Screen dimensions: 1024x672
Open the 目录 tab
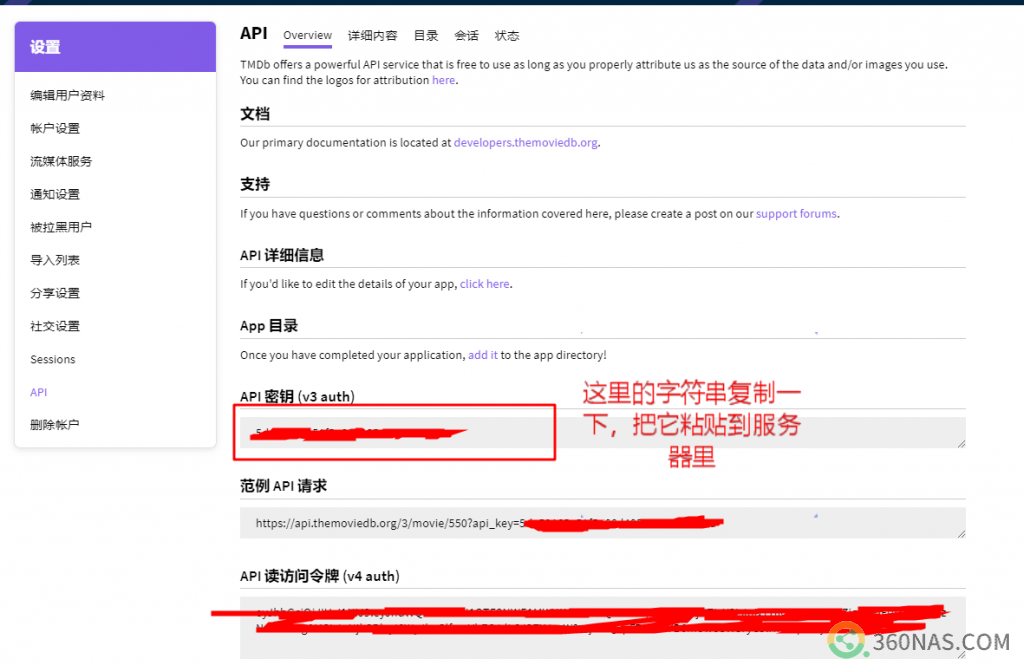[x=426, y=35]
